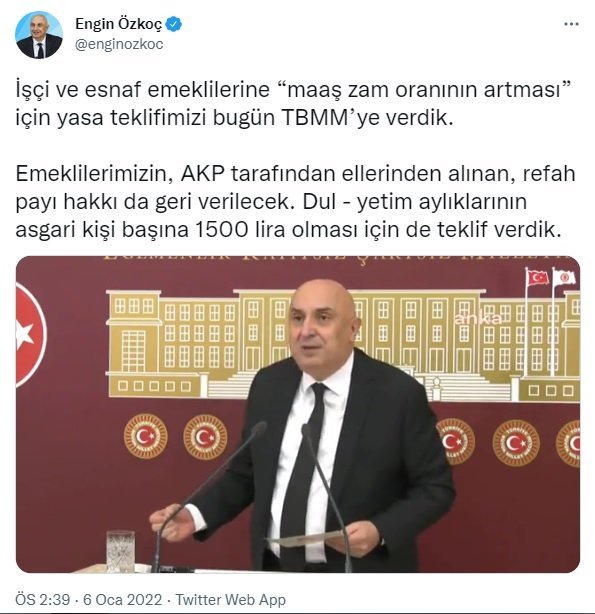Click the paragraph mentioning 1500 lira

[x=295, y=202]
